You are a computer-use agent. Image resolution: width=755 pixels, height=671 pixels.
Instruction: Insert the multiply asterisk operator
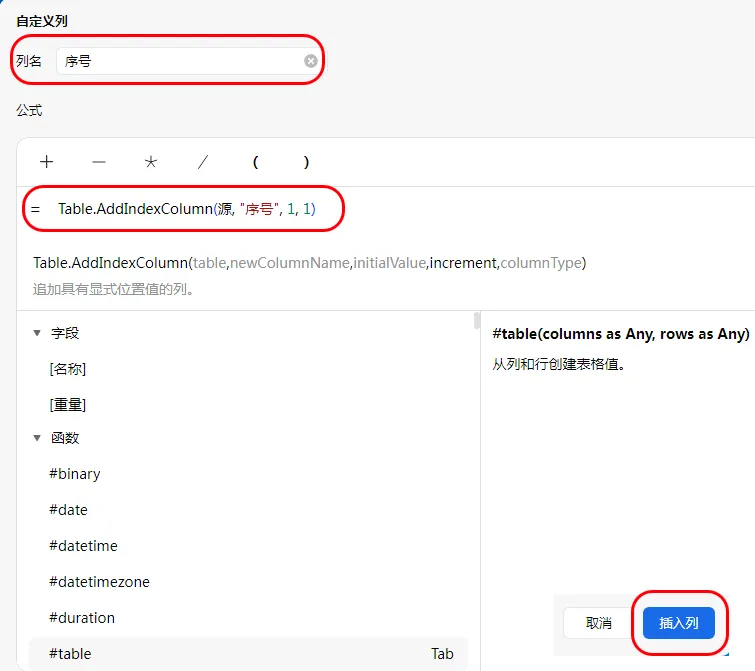[x=151, y=162]
